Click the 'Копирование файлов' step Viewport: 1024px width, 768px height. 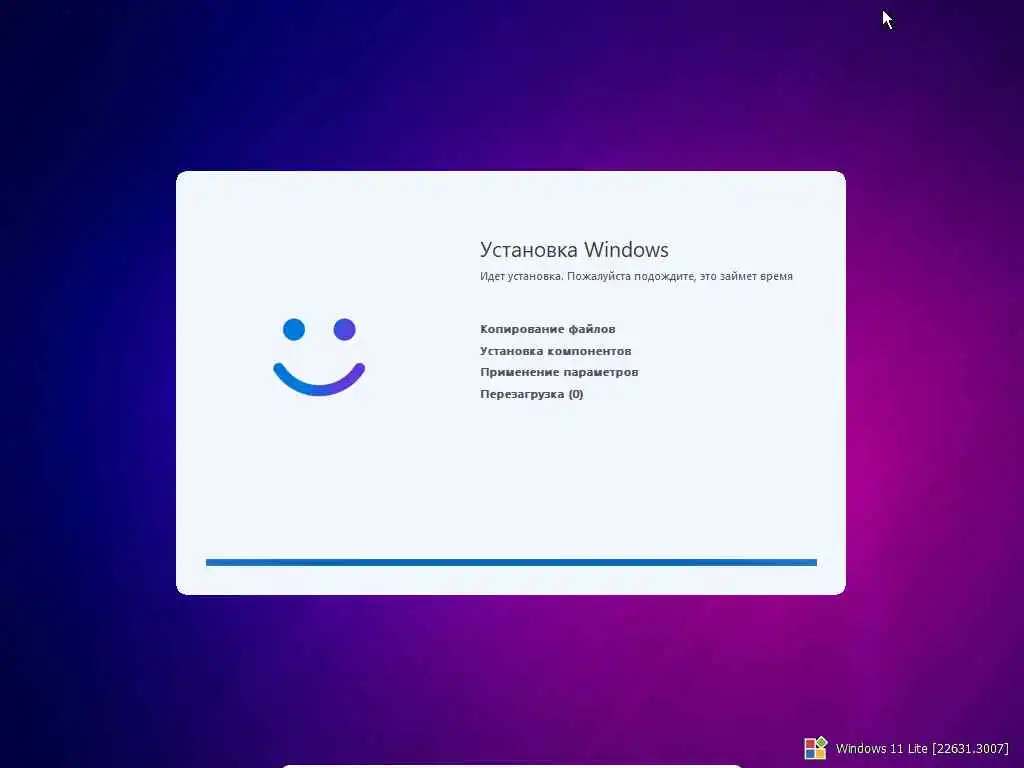547,329
